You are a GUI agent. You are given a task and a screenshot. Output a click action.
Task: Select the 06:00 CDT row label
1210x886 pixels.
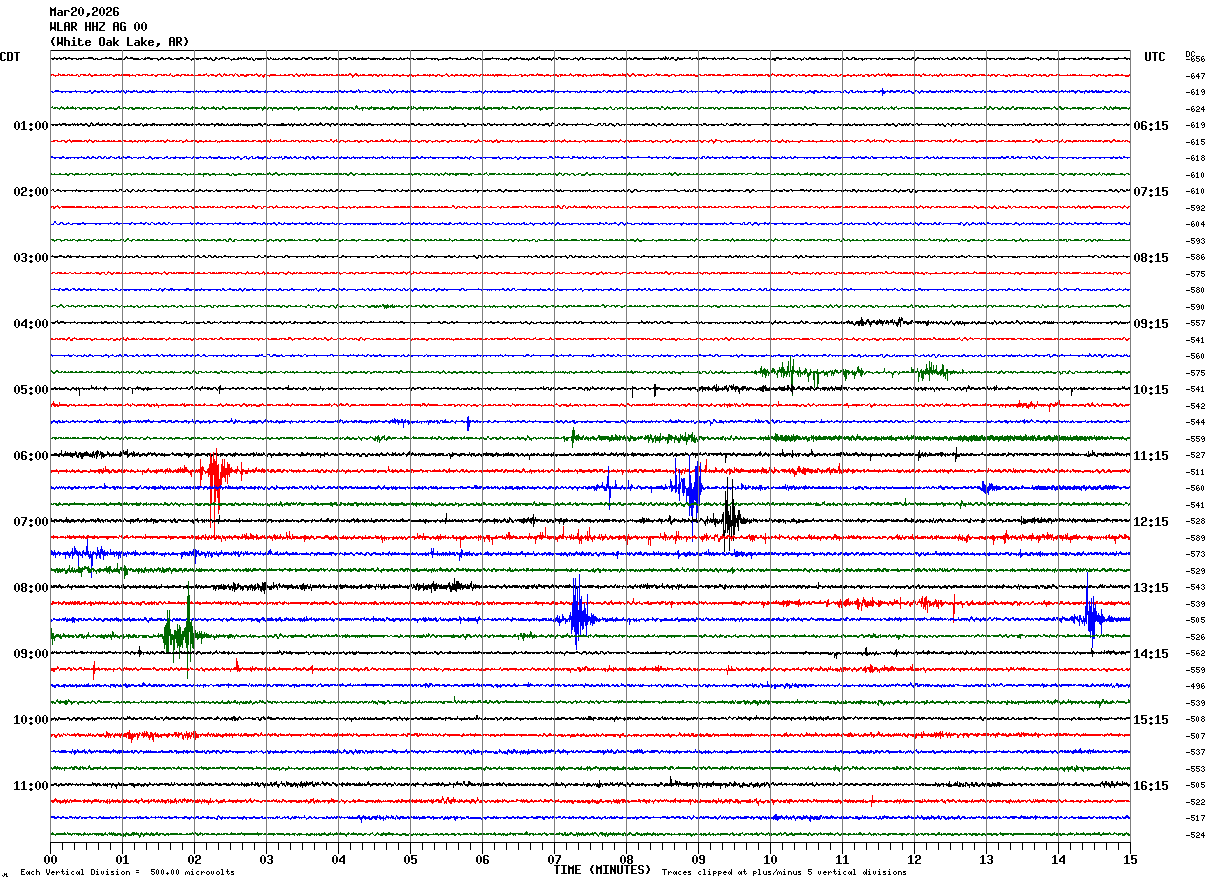[x=30, y=456]
